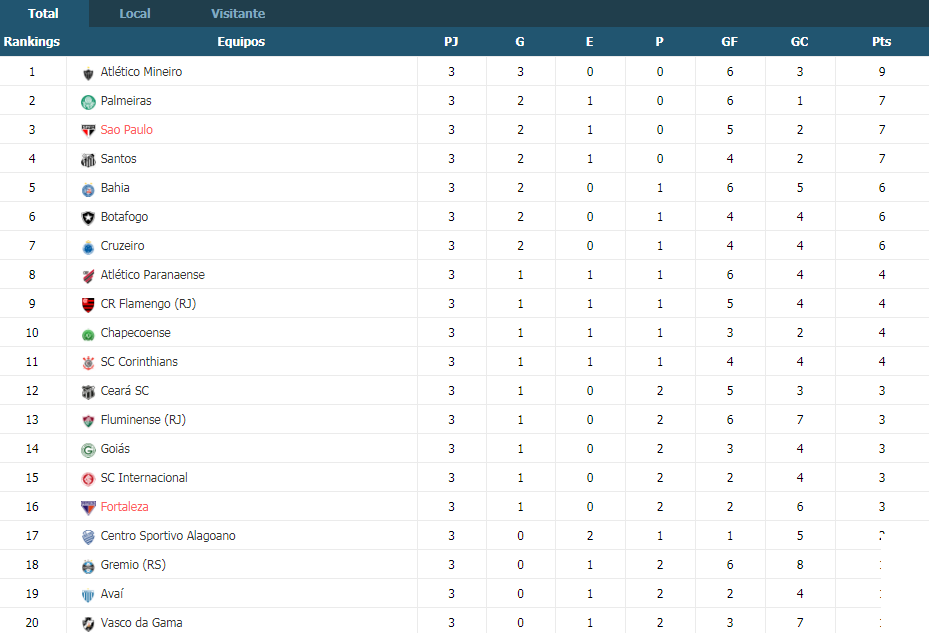Click the Santos club crest icon
Screen dimensions: 929x633
point(88,160)
